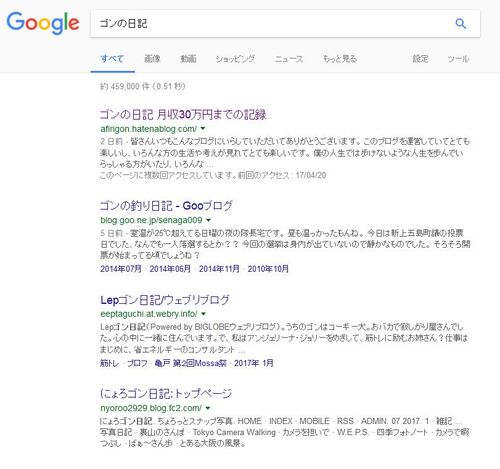Open result Lepゴン日記/ウェブリブログ
Viewport: 500px width, 469px height.
165,300
